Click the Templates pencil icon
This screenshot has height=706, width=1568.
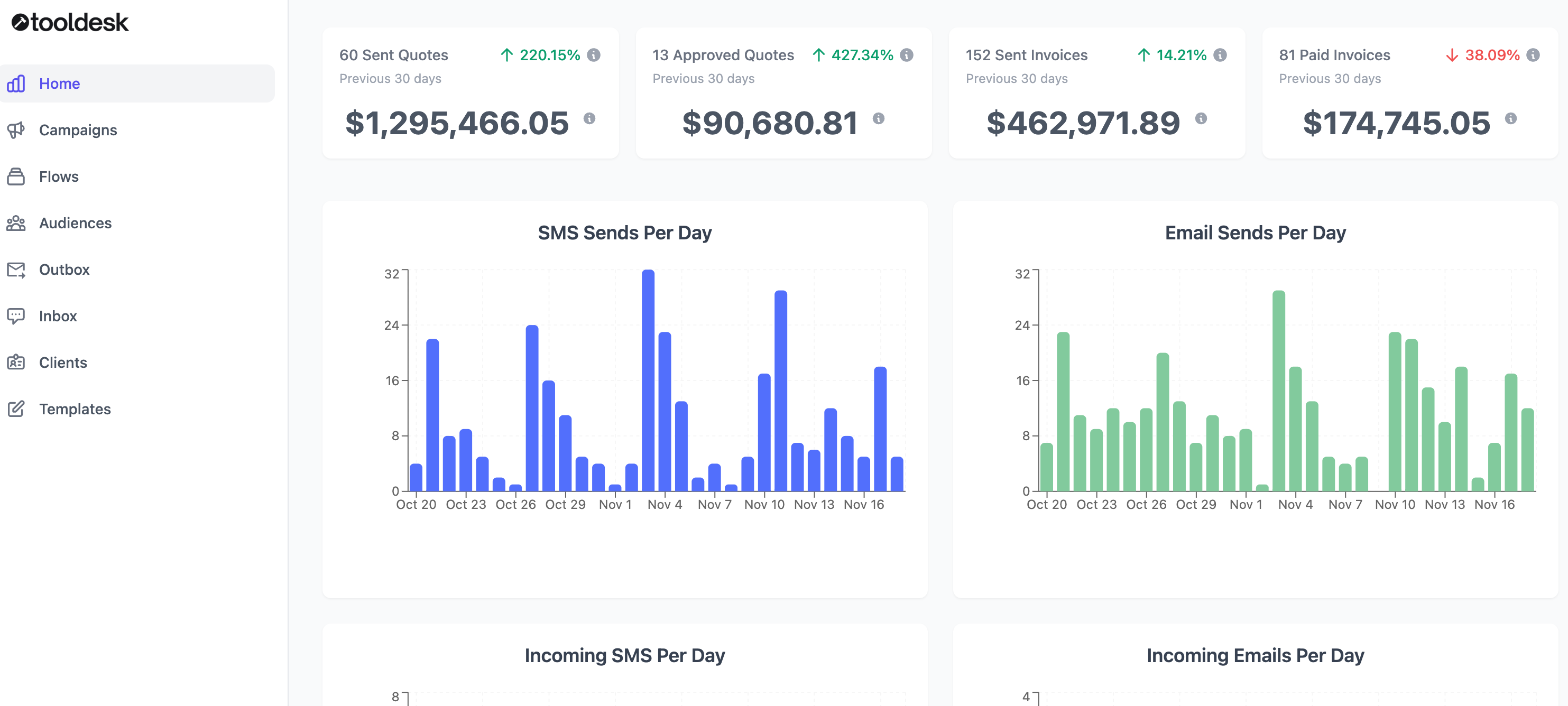tap(16, 409)
